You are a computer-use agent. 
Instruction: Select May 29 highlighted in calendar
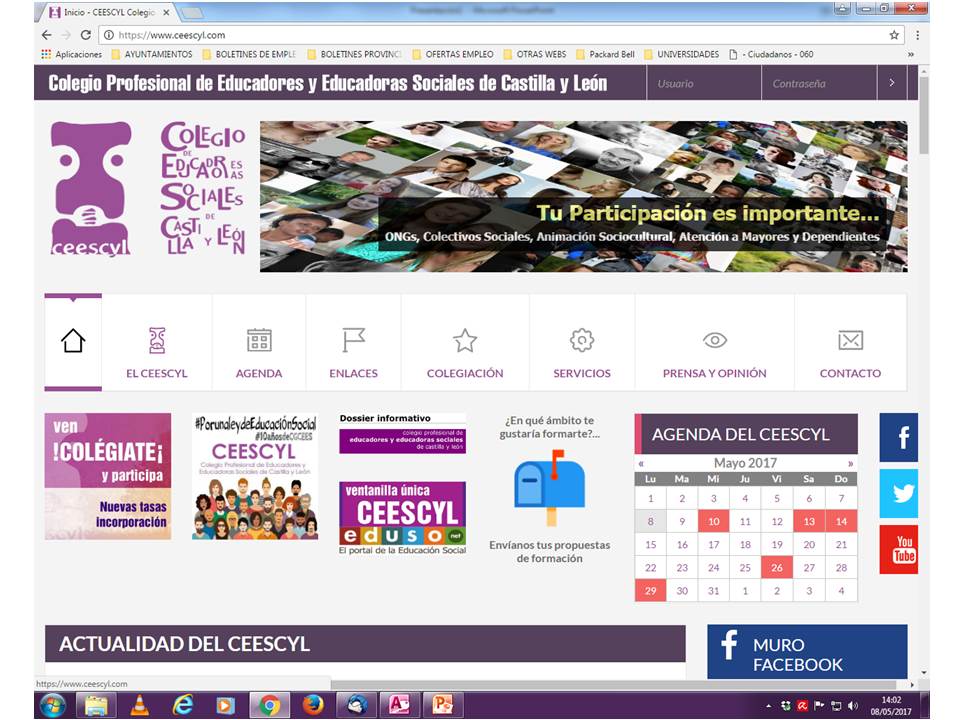pos(650,591)
